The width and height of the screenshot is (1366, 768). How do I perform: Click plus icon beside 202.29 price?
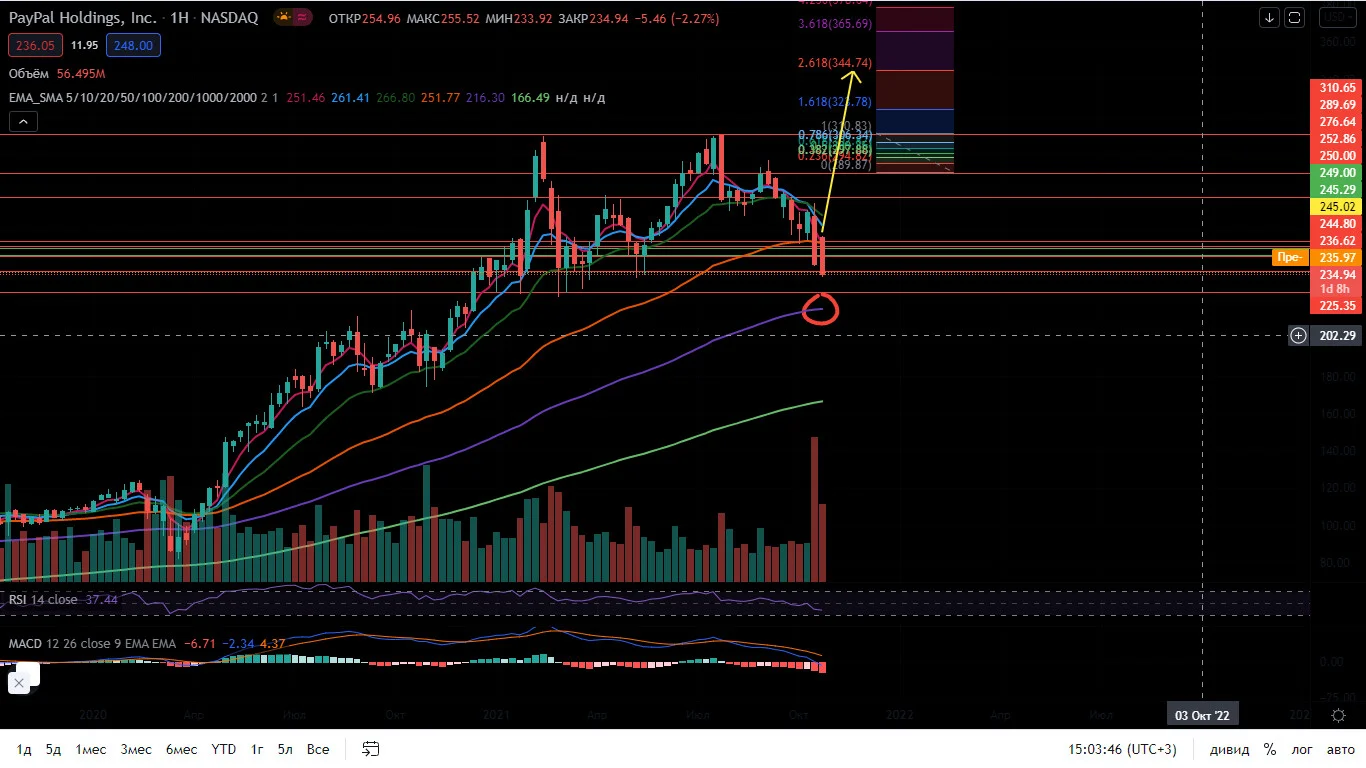[1298, 336]
